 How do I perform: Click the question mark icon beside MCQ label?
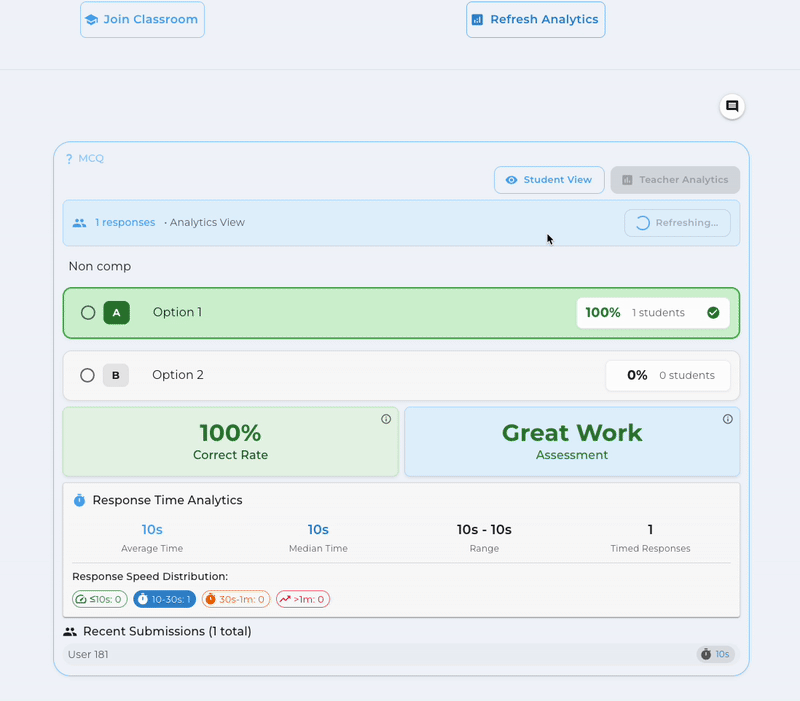[x=68, y=158]
